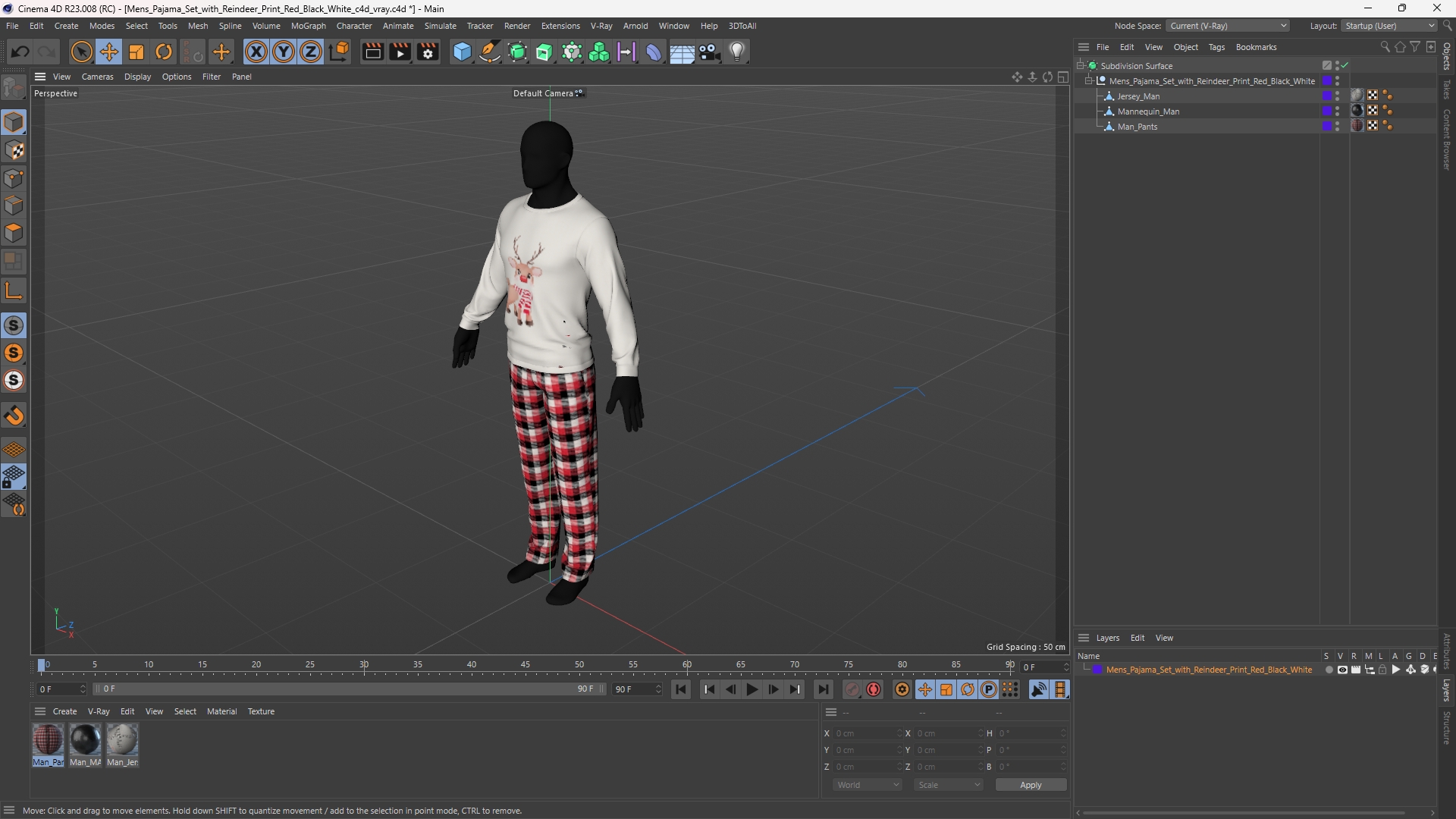The image size is (1456, 819).
Task: Open the Layout dropdown
Action: 1389,26
